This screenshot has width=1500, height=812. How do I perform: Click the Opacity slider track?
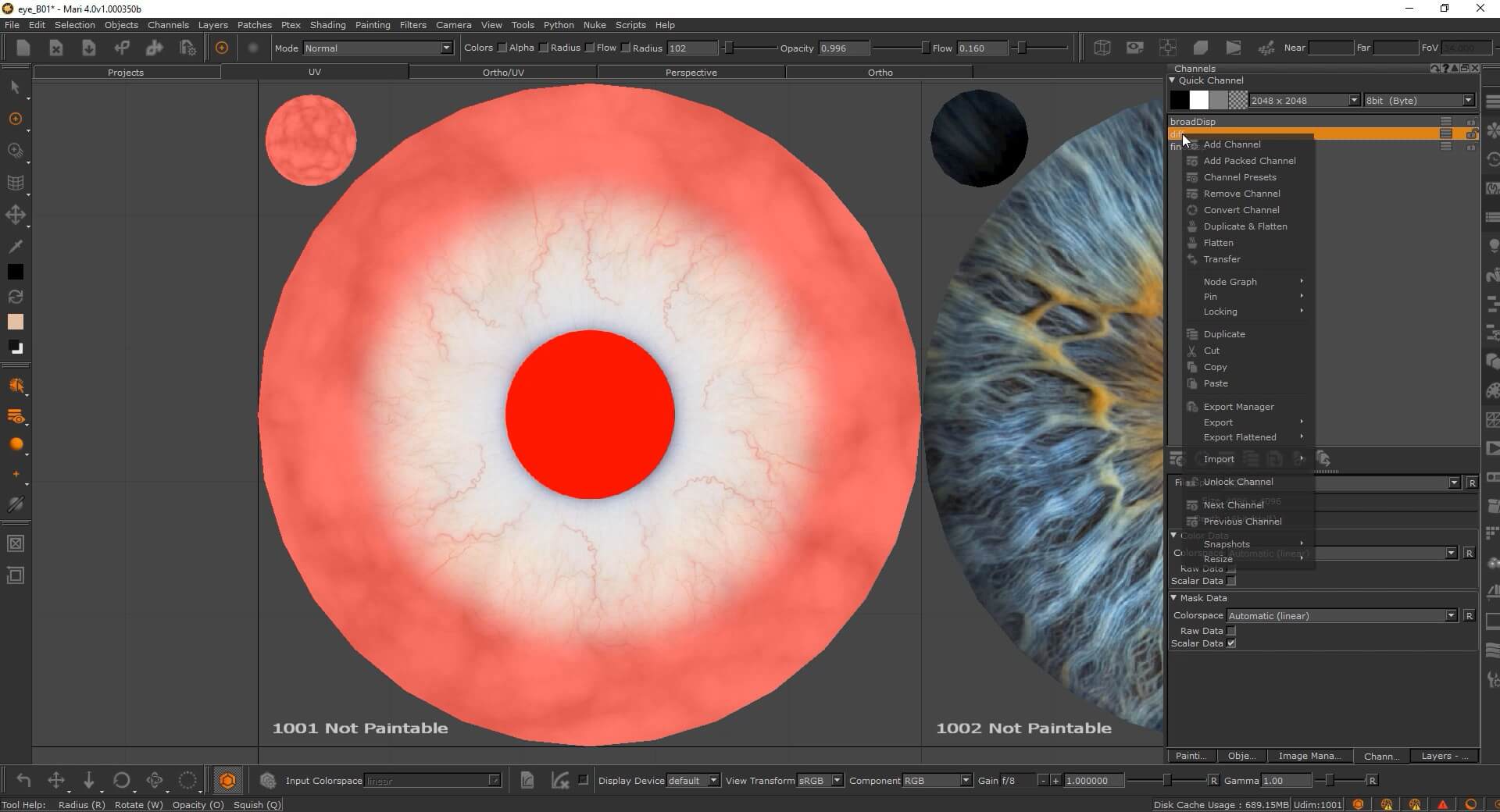[x=901, y=48]
